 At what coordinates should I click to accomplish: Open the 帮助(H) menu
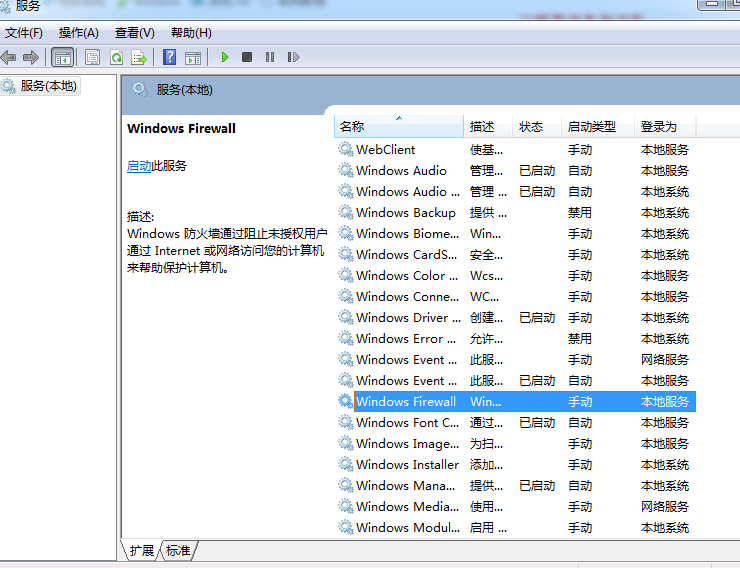click(191, 33)
